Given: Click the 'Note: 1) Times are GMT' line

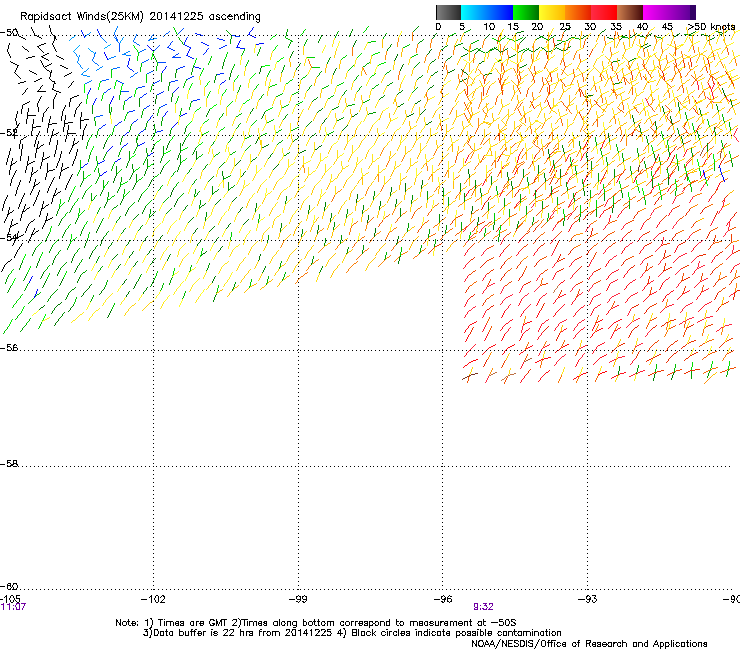Looking at the screenshot, I should click(x=316, y=623).
